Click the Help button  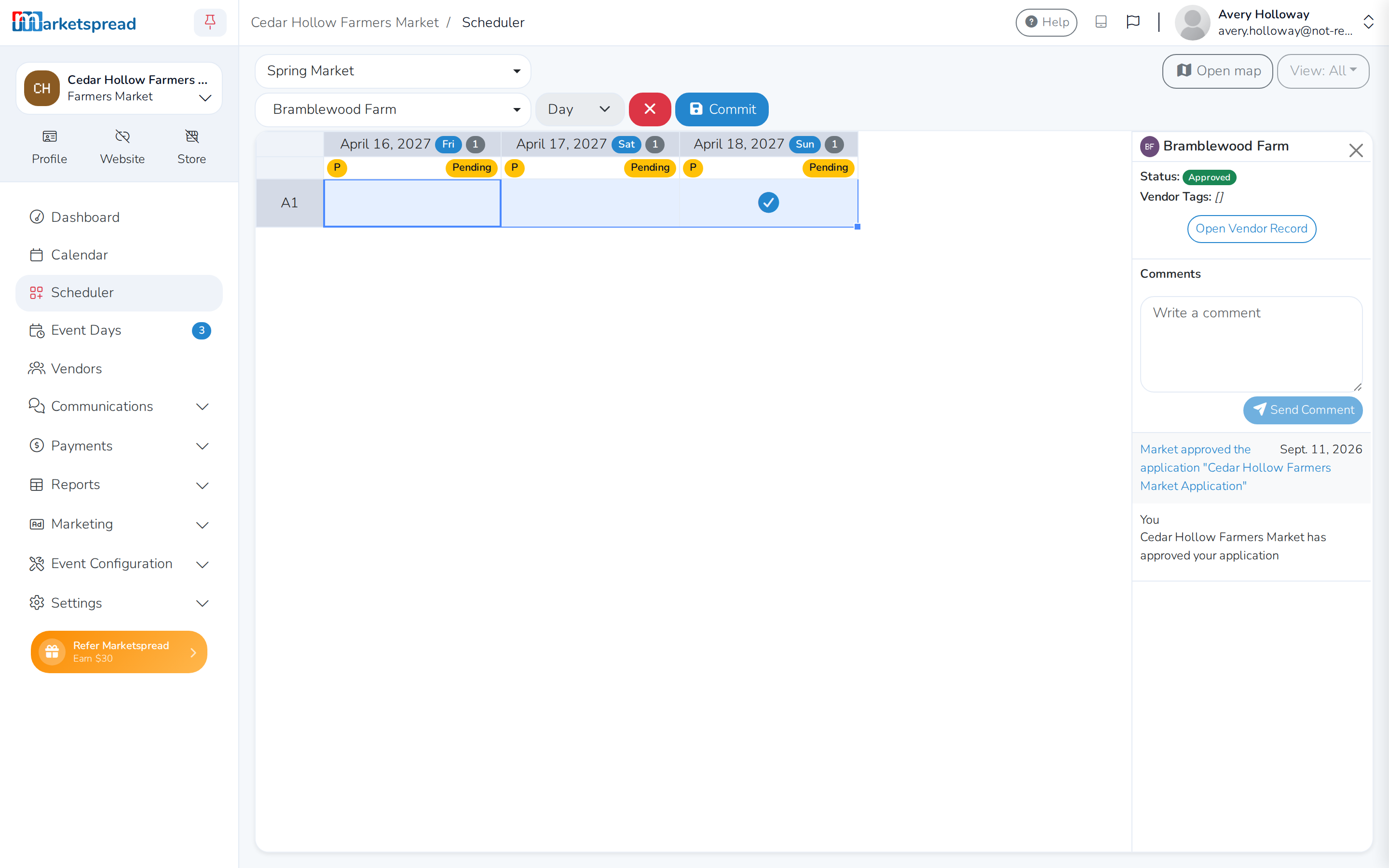[1047, 22]
